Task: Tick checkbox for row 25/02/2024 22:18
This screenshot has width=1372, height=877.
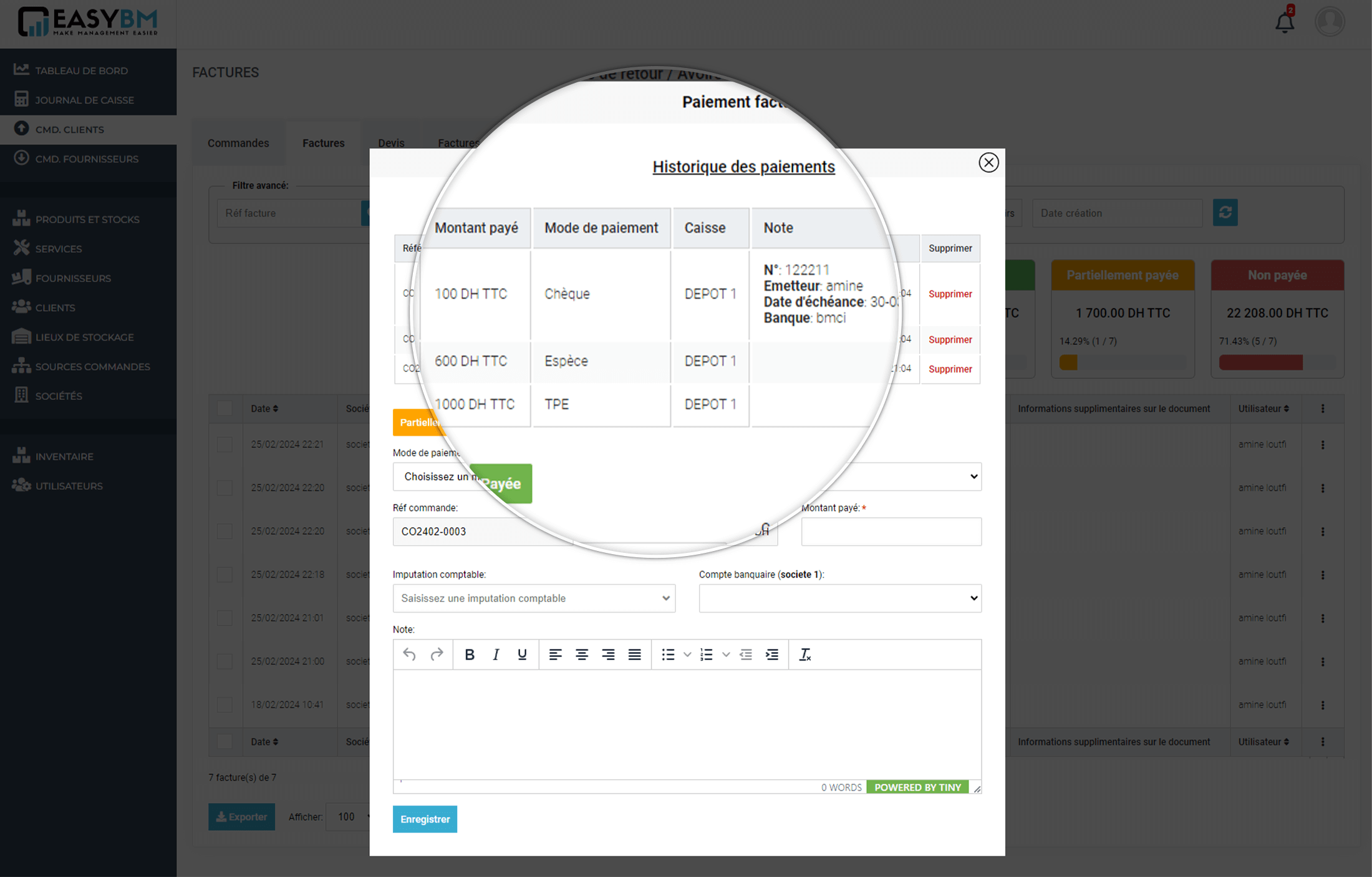Action: (225, 574)
